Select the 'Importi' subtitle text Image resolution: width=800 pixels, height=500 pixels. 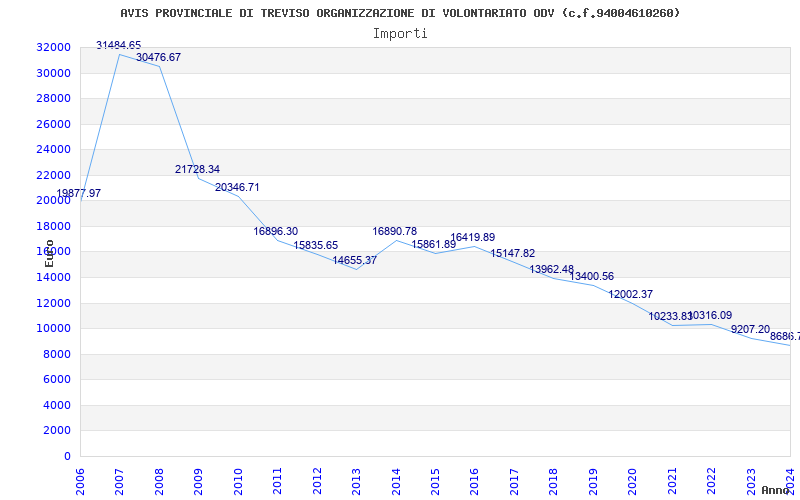click(400, 34)
